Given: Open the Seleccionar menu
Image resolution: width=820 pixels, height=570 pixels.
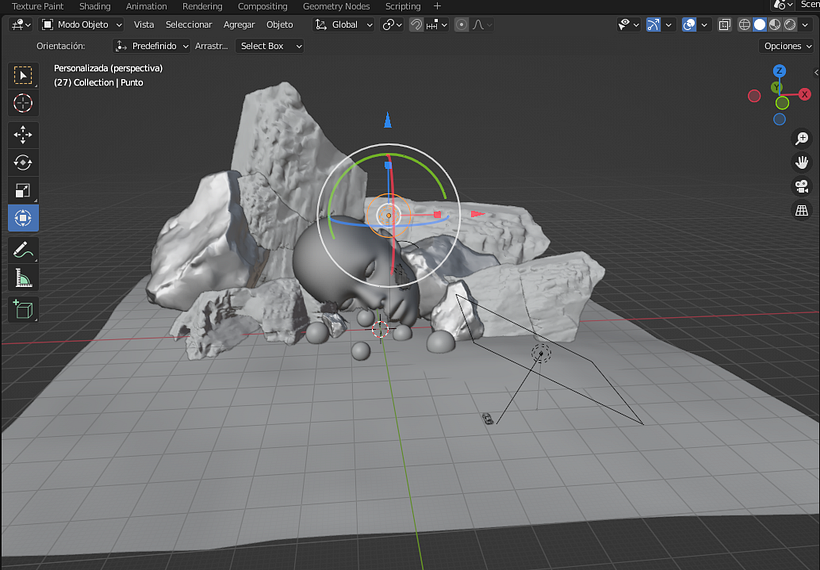Looking at the screenshot, I should (188, 25).
